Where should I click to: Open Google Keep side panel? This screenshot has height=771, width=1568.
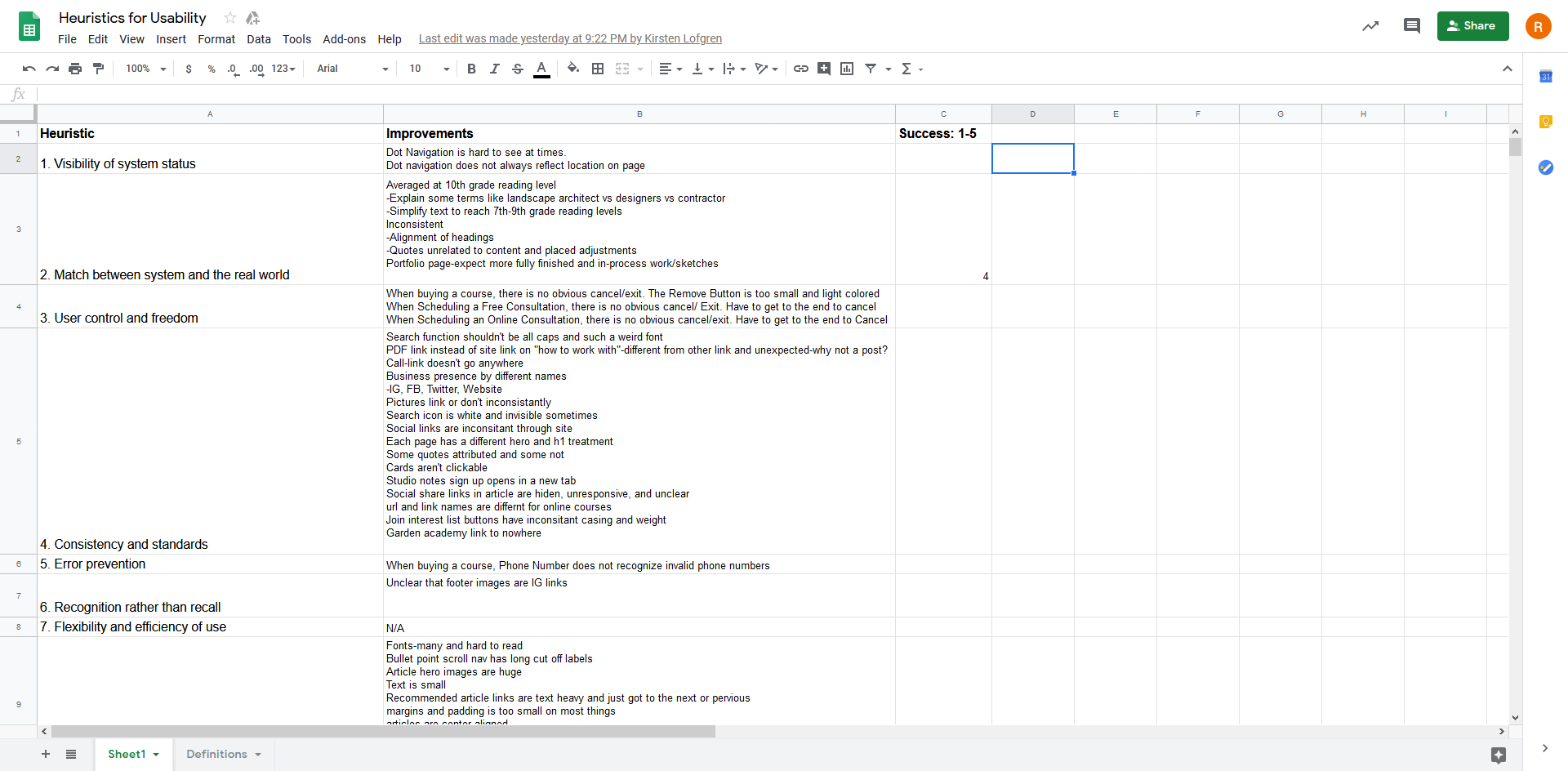tap(1546, 122)
